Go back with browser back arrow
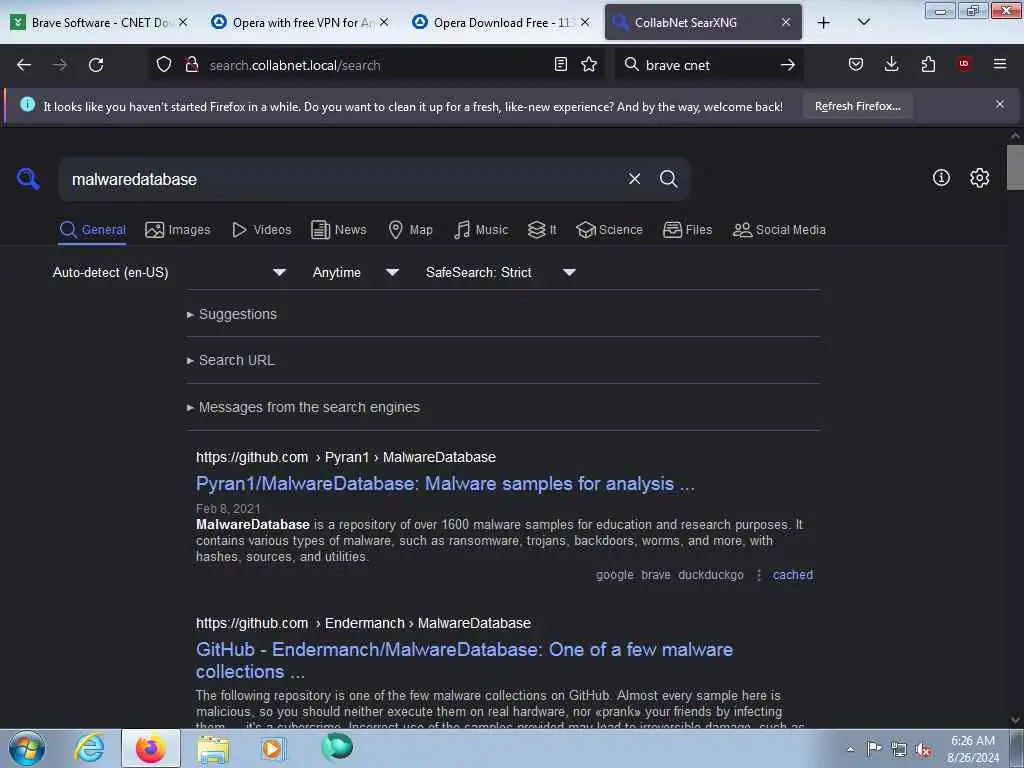Viewport: 1024px width, 768px height. (x=24, y=65)
